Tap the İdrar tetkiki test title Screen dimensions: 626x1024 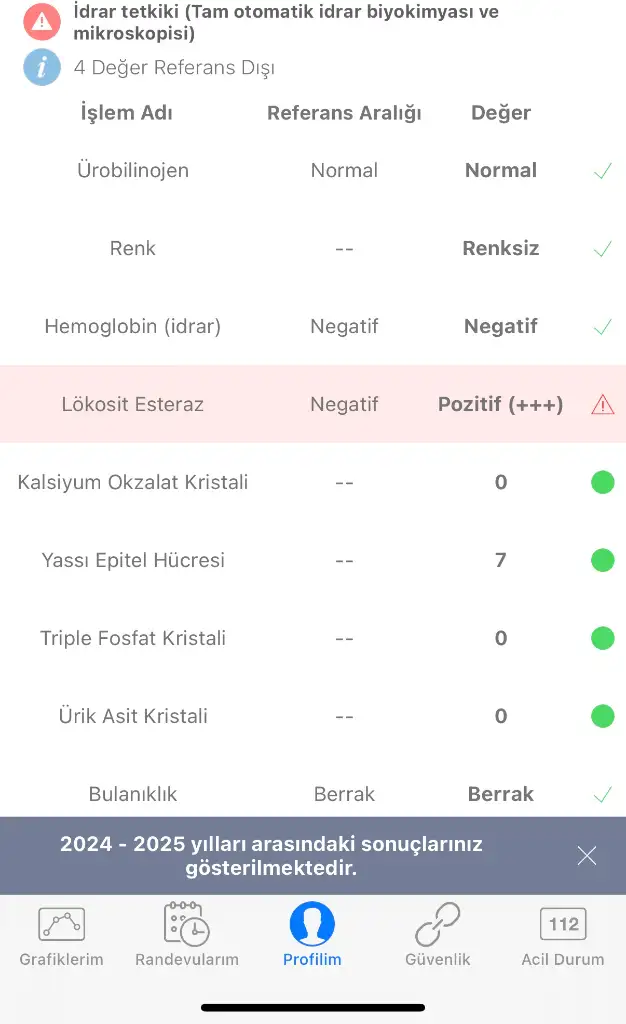pyautogui.click(x=286, y=23)
